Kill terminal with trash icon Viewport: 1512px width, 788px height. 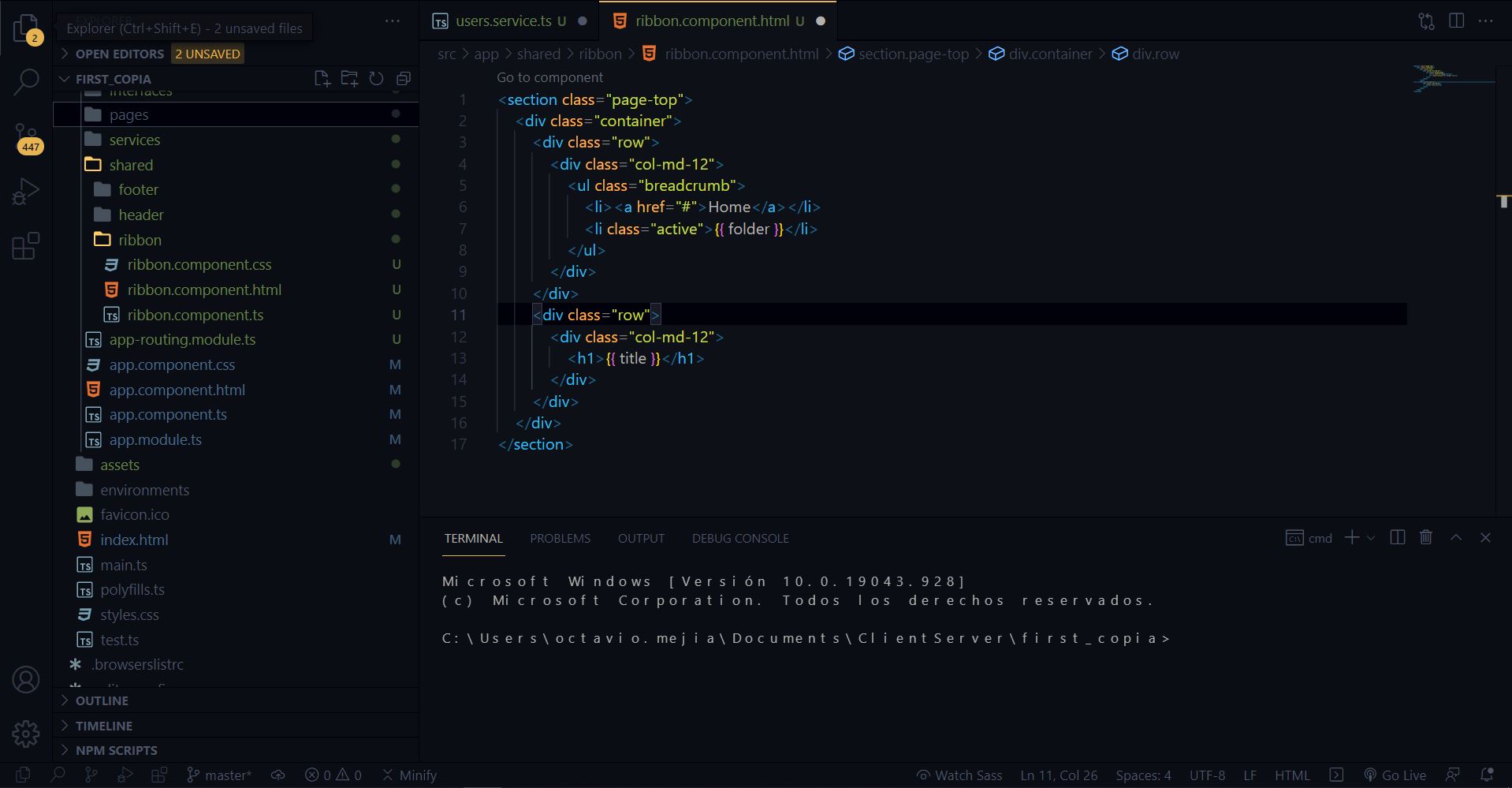pyautogui.click(x=1426, y=537)
